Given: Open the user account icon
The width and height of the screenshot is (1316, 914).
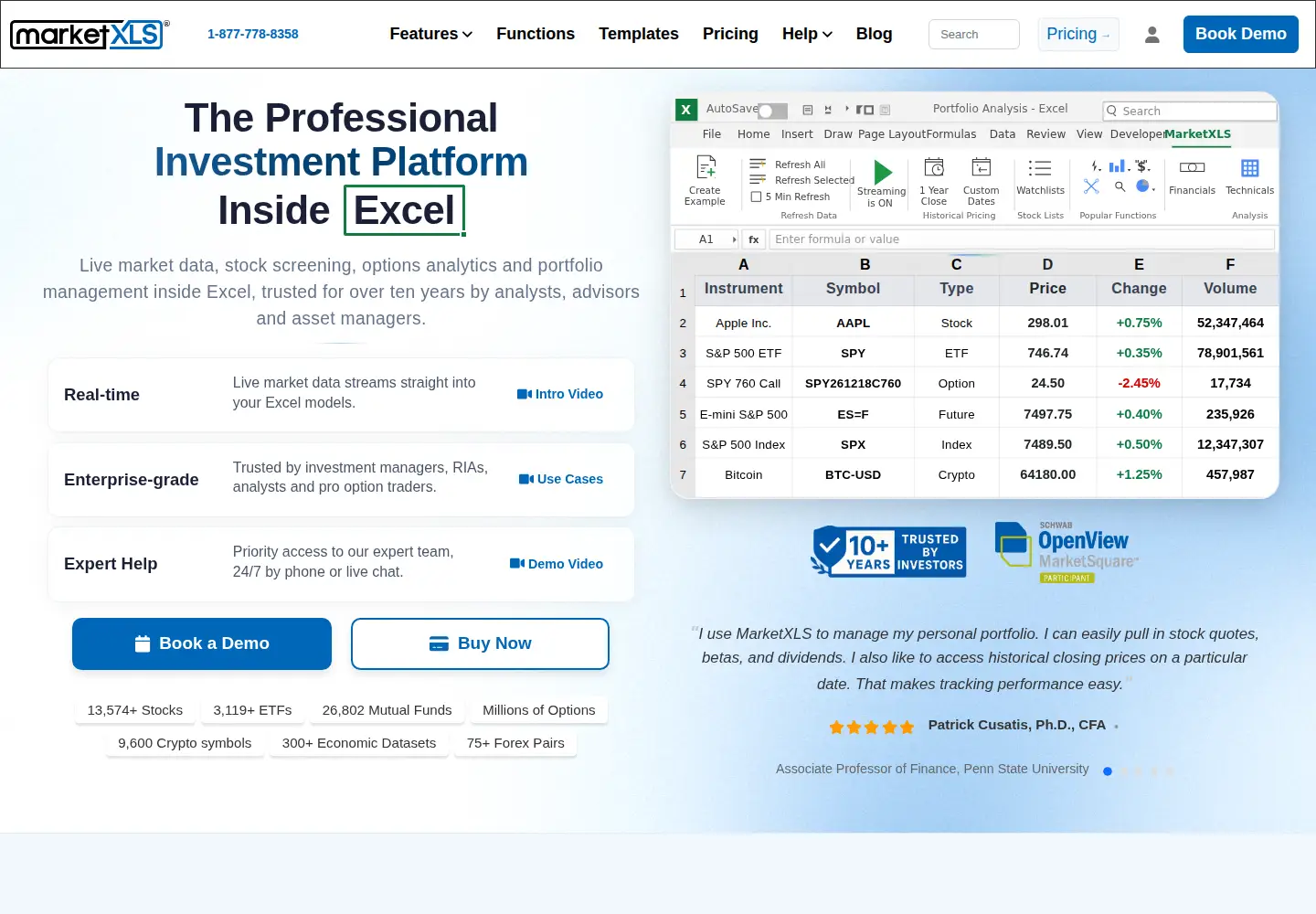Looking at the screenshot, I should pos(1152,35).
